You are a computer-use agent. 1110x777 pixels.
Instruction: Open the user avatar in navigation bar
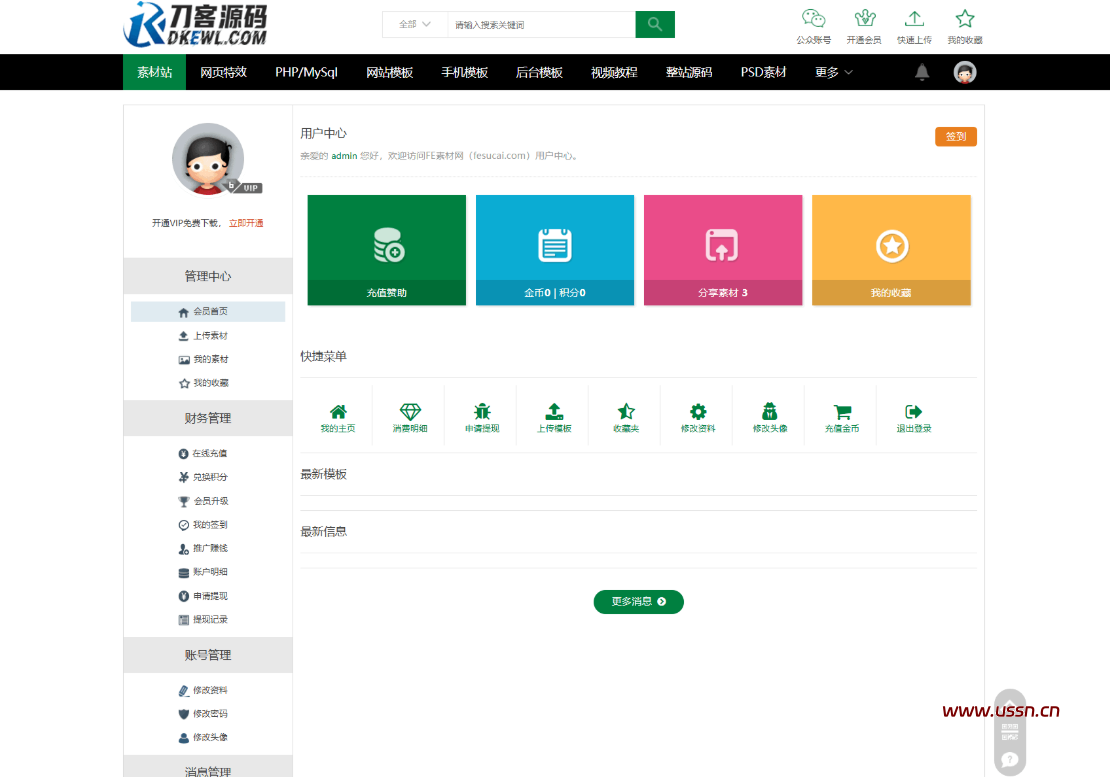tap(964, 72)
